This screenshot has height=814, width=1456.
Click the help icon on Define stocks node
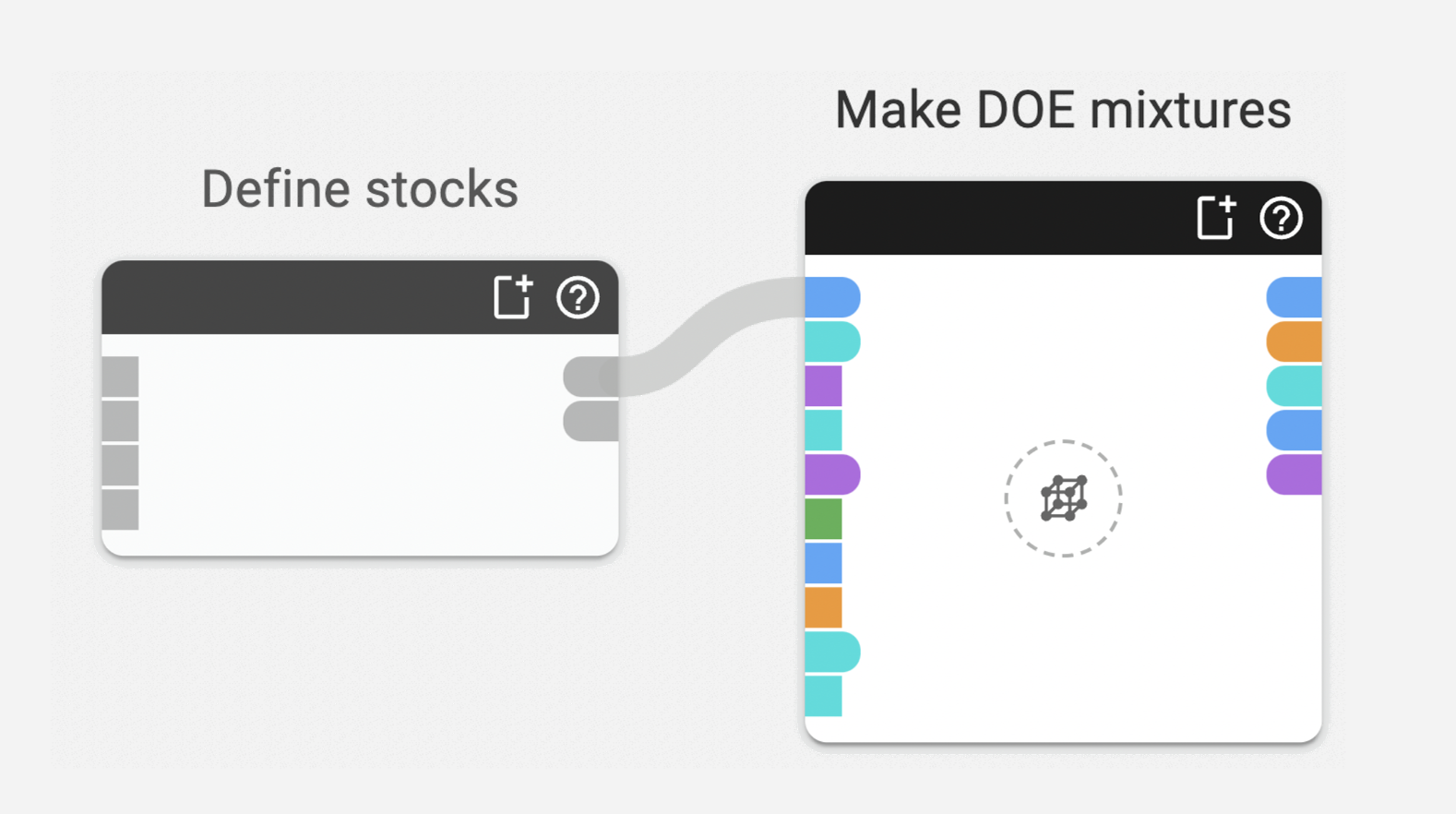tap(578, 298)
